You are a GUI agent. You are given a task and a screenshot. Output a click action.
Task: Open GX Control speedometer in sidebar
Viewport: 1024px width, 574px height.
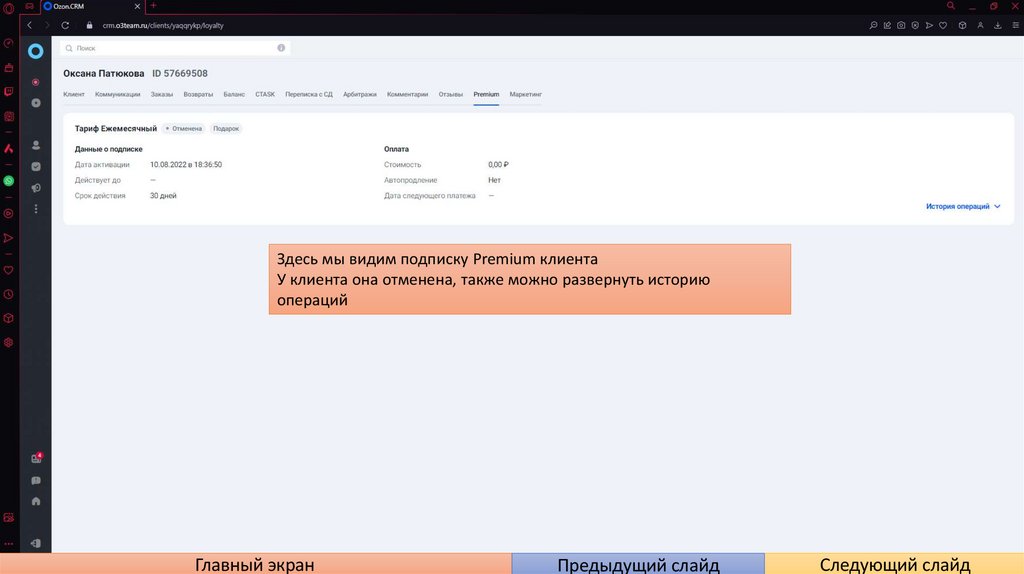click(8, 43)
